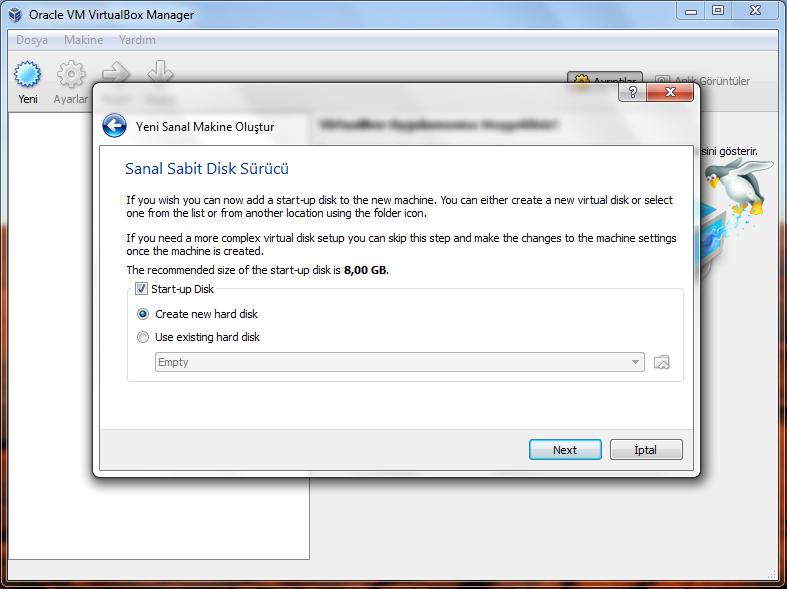Click the Sanal Sabit Disk Sürücü heading
Image resolution: width=787 pixels, height=589 pixels.
(x=207, y=169)
